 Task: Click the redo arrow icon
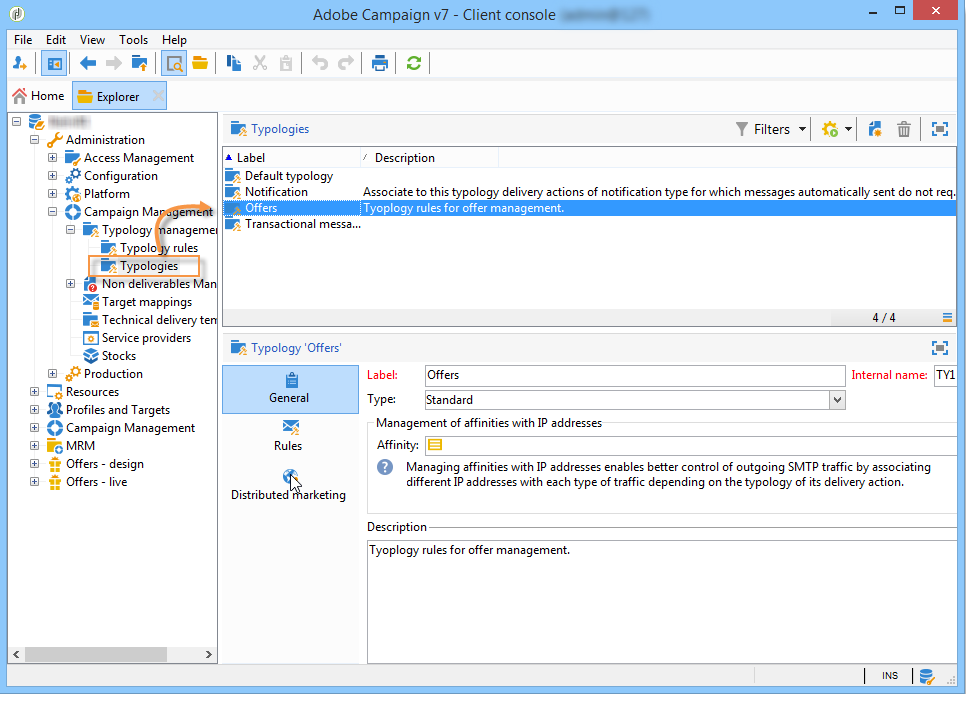(x=346, y=63)
